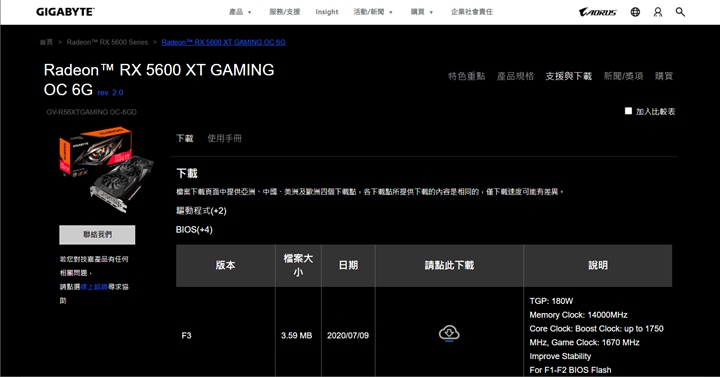Click the 版本 column header
This screenshot has width=720, height=377.
tap(225, 265)
